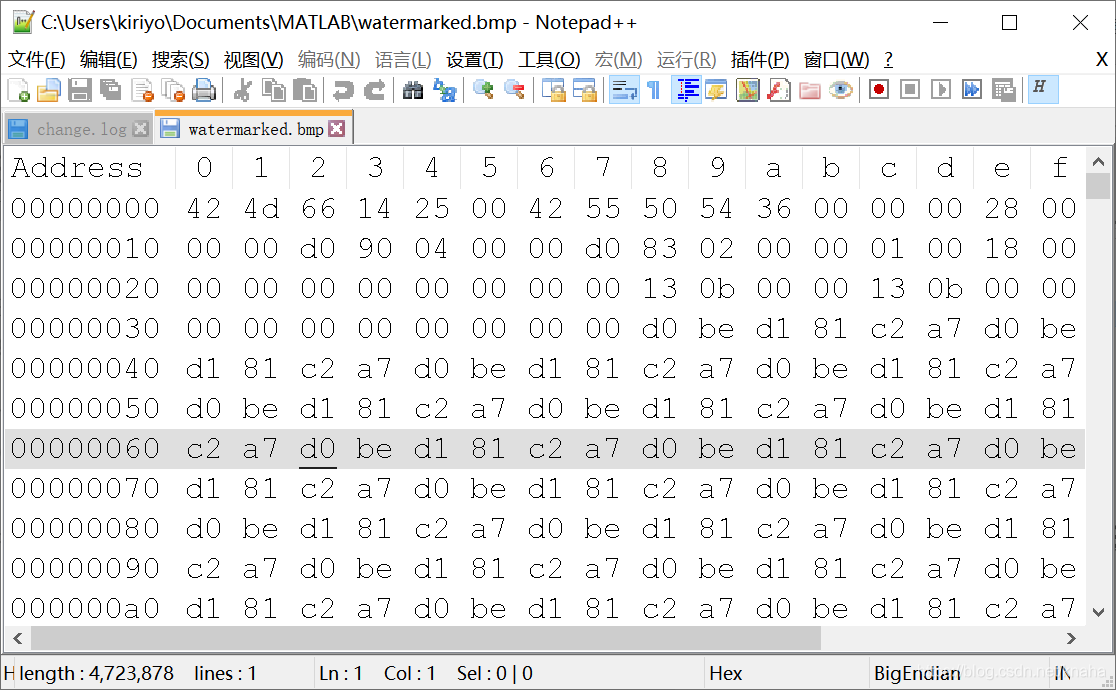Viewport: 1116px width, 690px height.
Task: Click the New file icon
Action: coord(19,90)
